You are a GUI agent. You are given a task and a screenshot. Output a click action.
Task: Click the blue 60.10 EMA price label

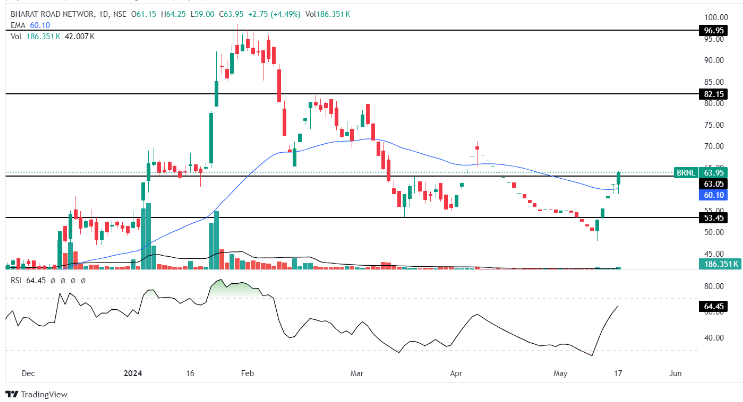(714, 196)
